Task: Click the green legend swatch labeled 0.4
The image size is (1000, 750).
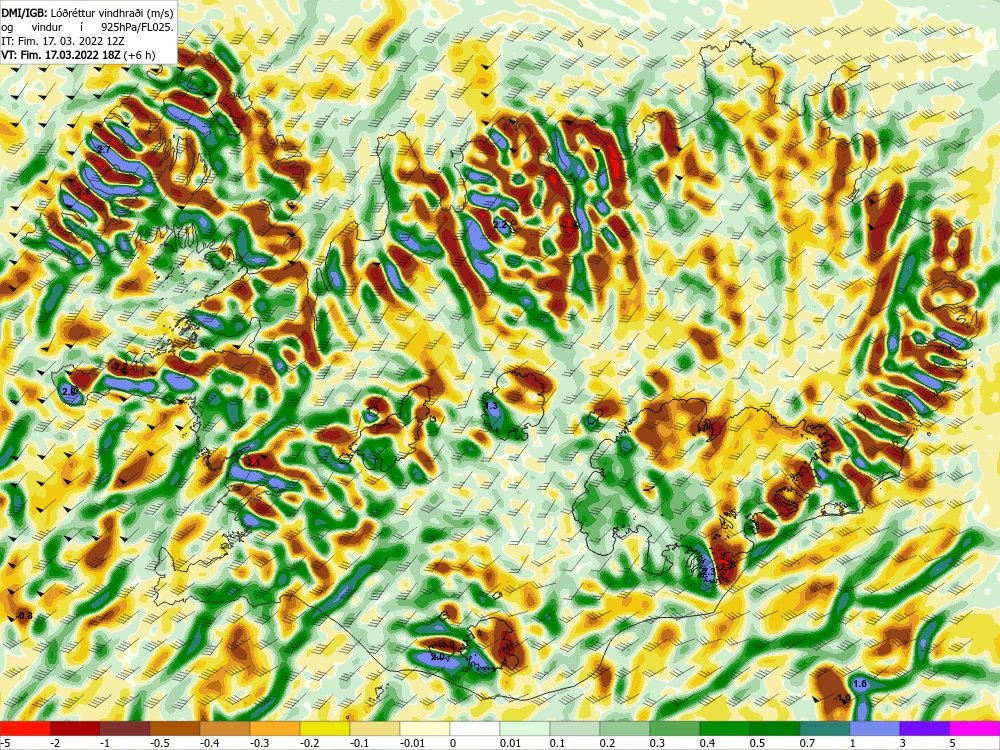Action: pyautogui.click(x=725, y=728)
